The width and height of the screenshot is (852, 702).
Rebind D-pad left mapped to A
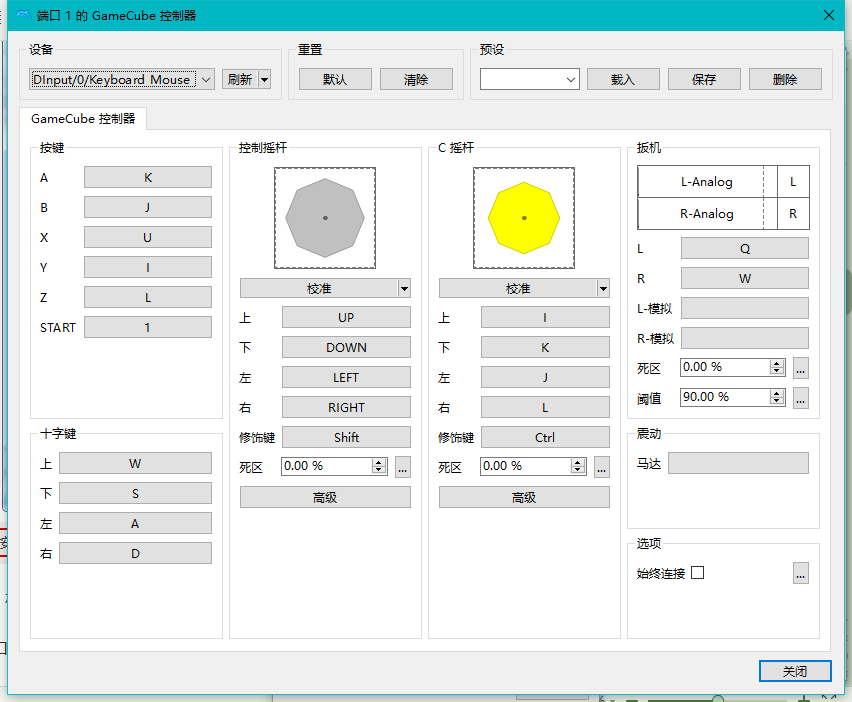click(135, 523)
